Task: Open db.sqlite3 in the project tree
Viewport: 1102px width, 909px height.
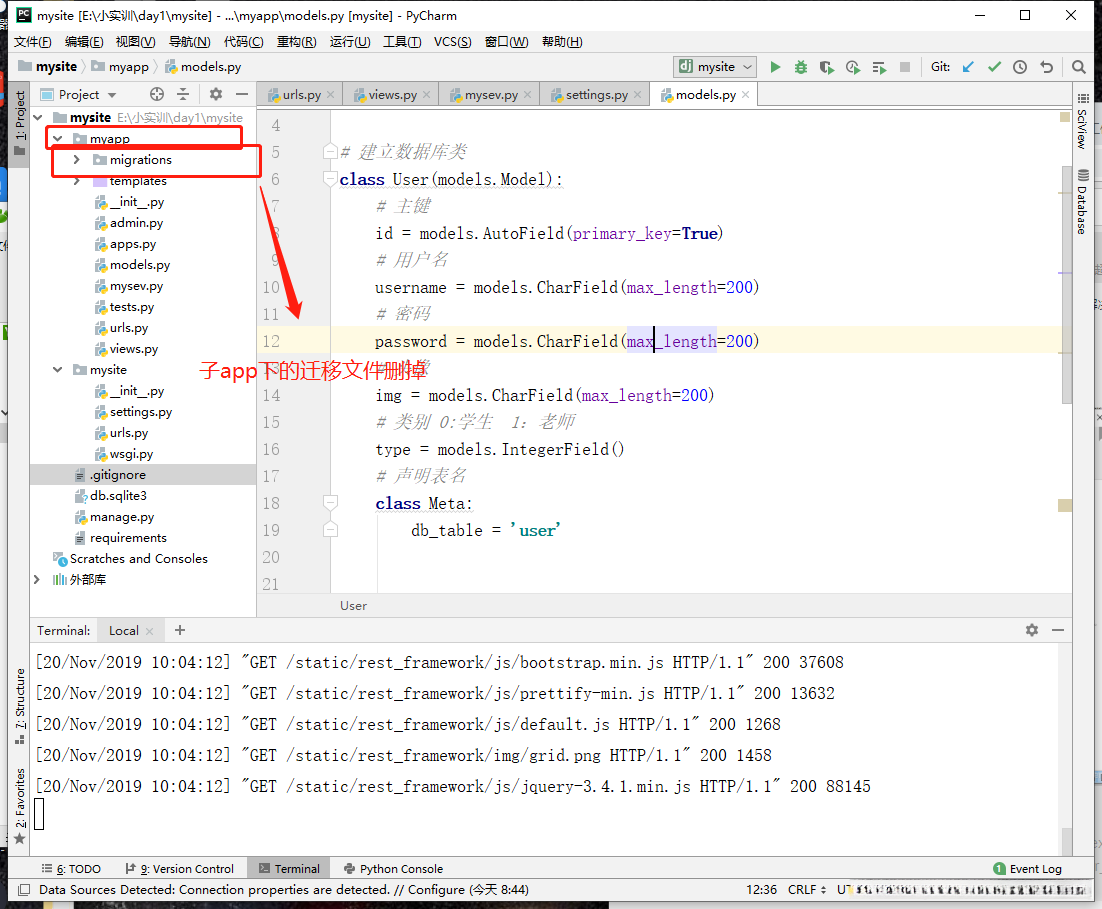Action: click(118, 496)
